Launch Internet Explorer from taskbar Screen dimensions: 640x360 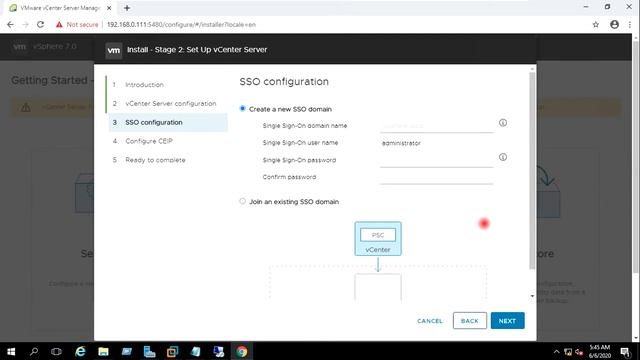[x=80, y=351]
